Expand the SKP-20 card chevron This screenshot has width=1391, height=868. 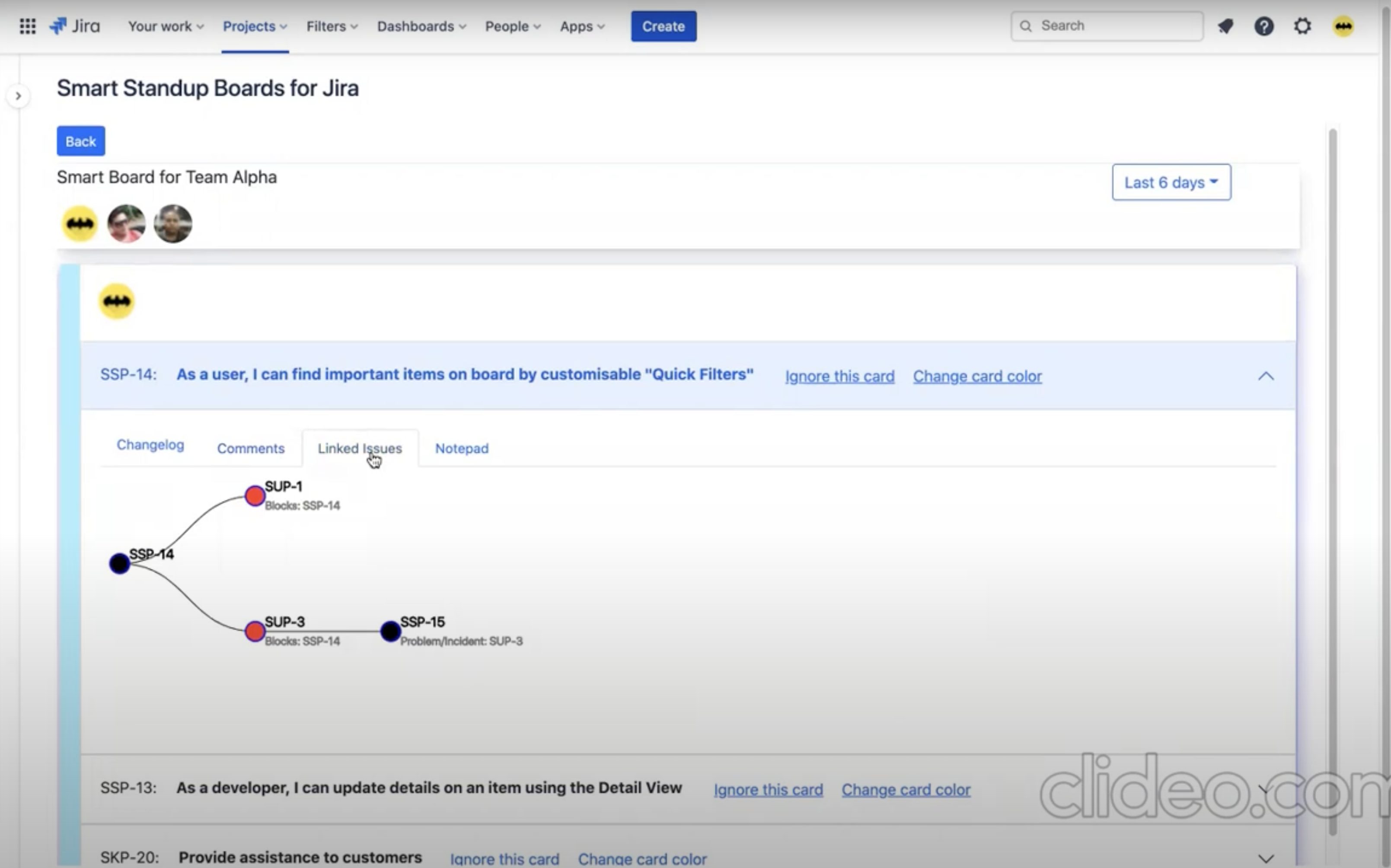(x=1266, y=859)
